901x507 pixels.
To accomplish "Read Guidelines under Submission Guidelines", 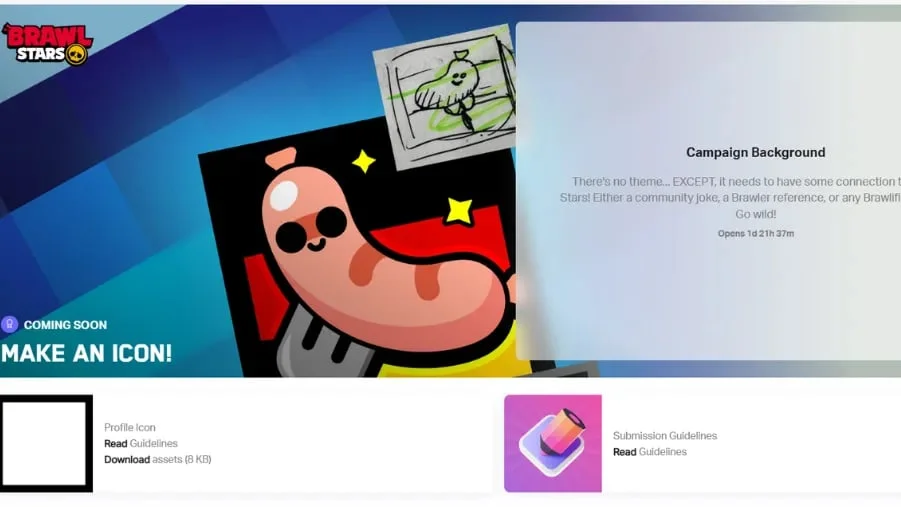I will point(650,452).
